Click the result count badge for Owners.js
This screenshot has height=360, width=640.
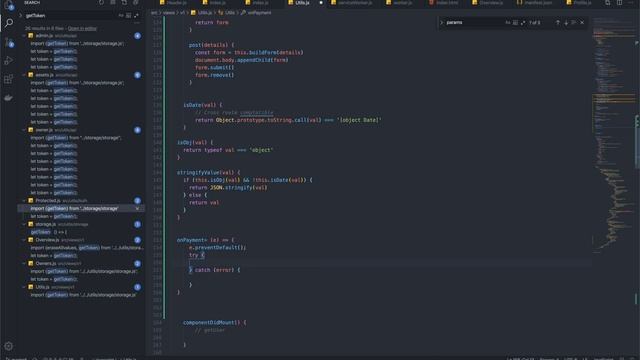coord(138,264)
